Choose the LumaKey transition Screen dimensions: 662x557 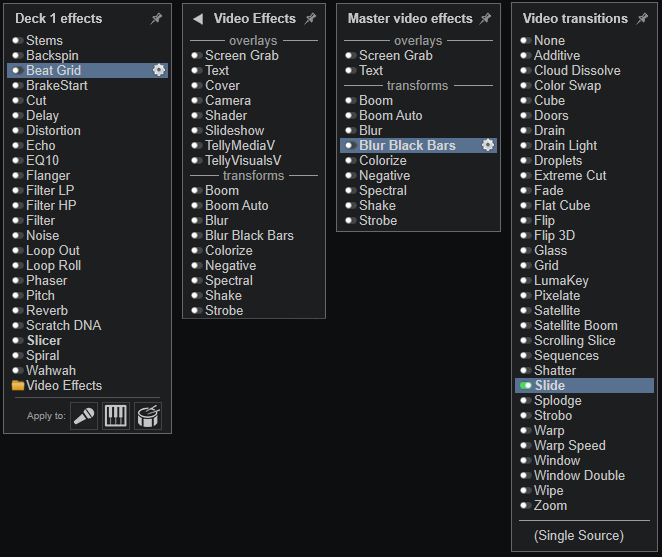point(561,280)
